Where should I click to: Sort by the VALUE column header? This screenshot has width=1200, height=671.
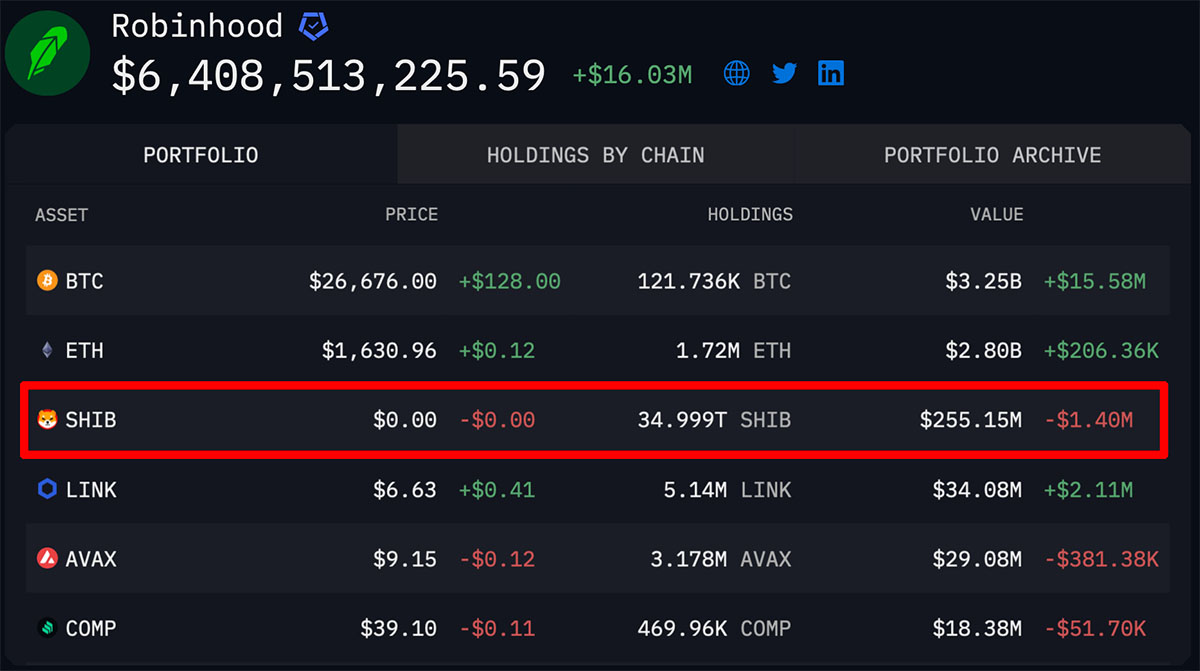tap(997, 215)
